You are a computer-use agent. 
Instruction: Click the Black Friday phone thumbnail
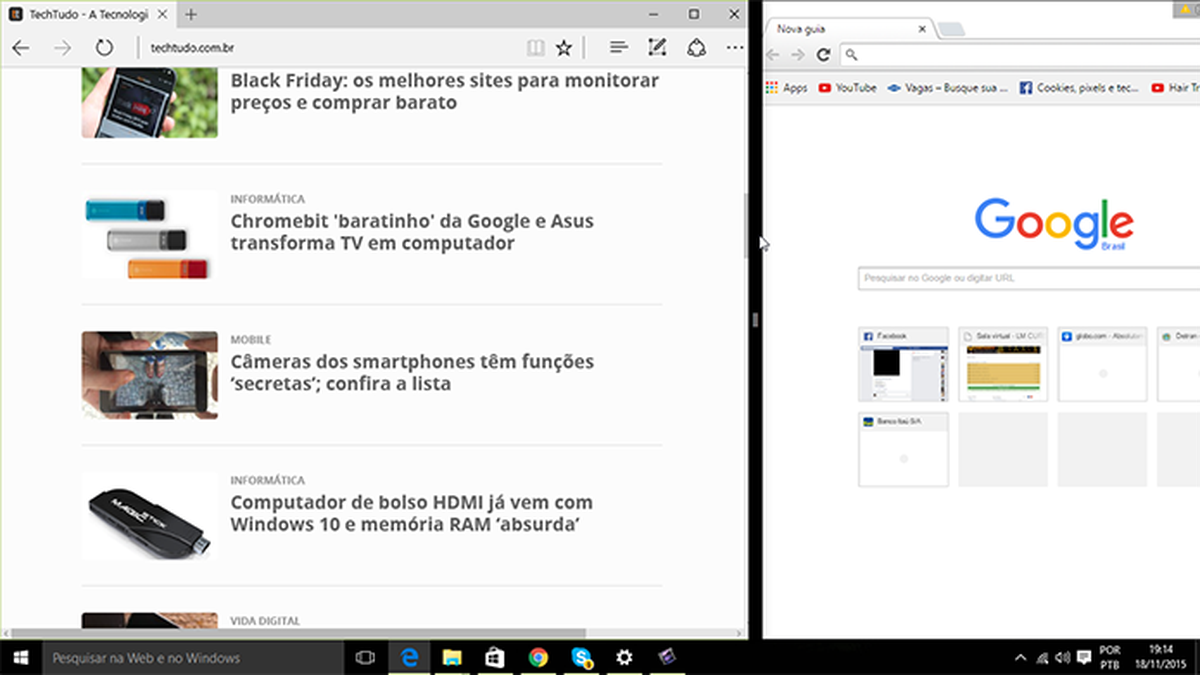pyautogui.click(x=150, y=102)
